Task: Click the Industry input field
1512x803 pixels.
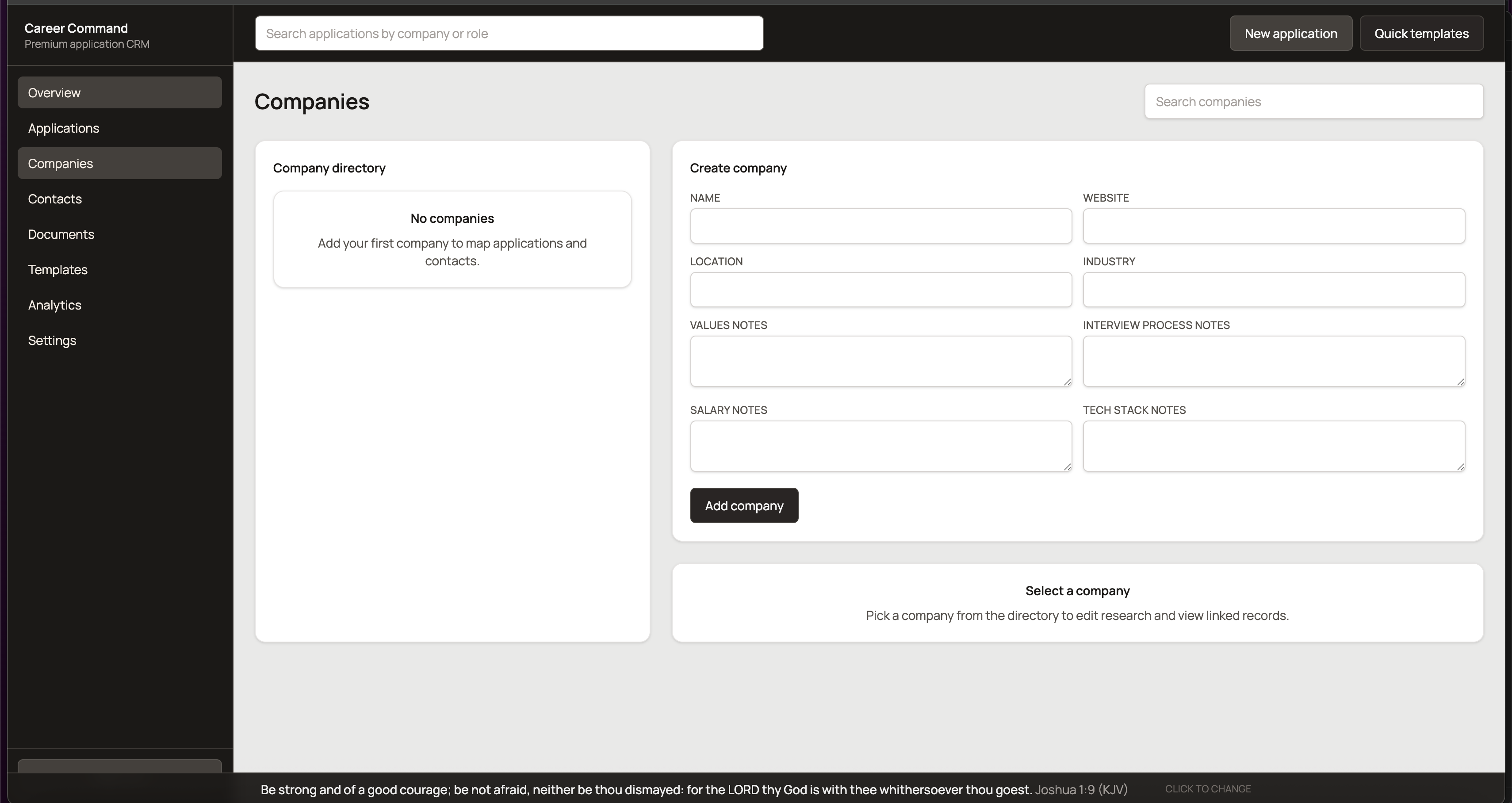Action: pyautogui.click(x=1274, y=289)
